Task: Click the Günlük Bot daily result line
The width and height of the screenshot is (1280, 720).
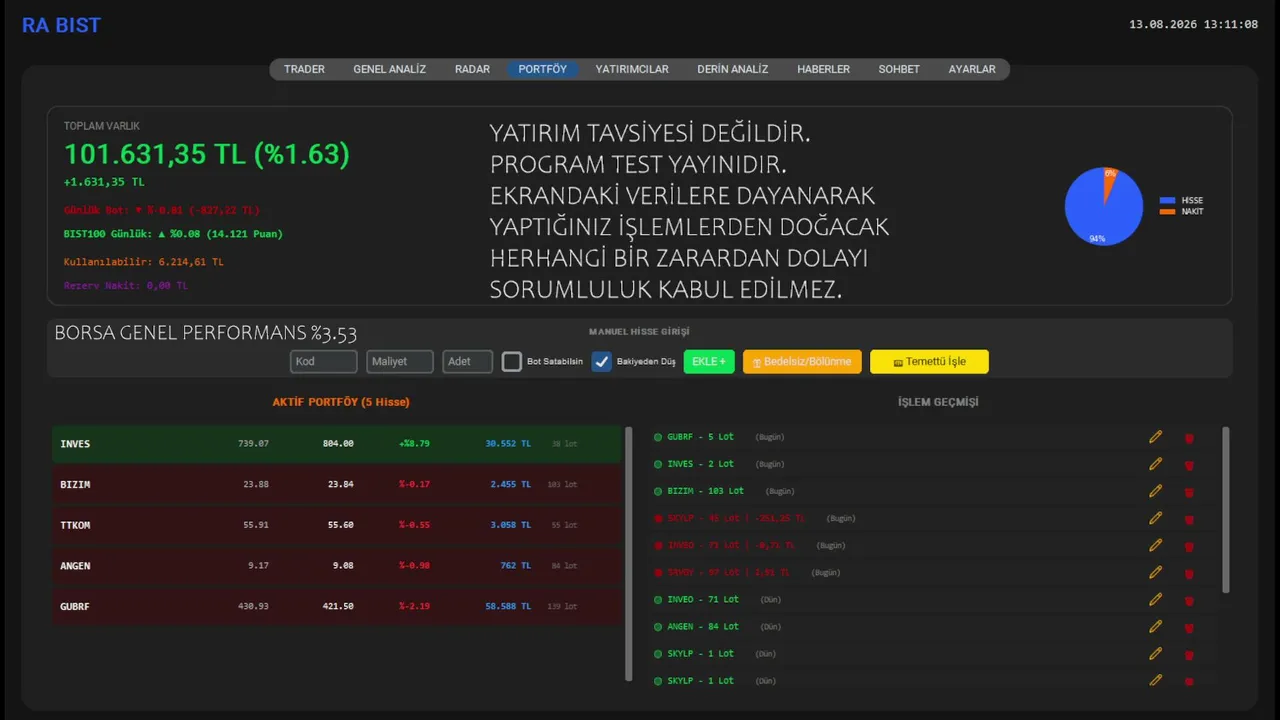Action: coord(162,210)
